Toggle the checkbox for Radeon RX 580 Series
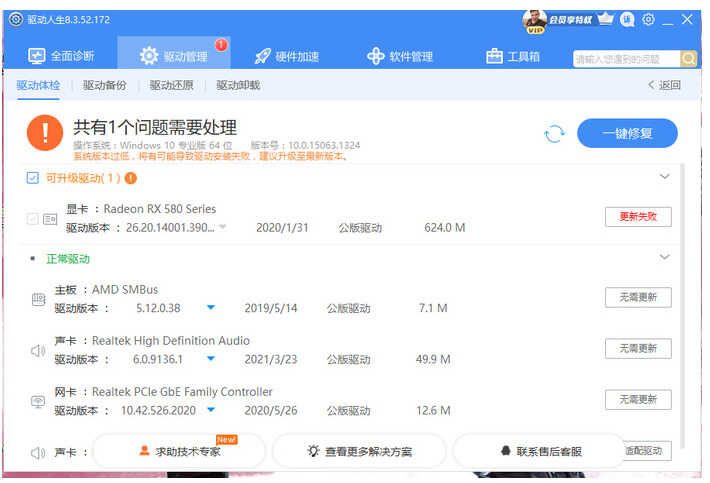The width and height of the screenshot is (710, 483). click(x=32, y=220)
